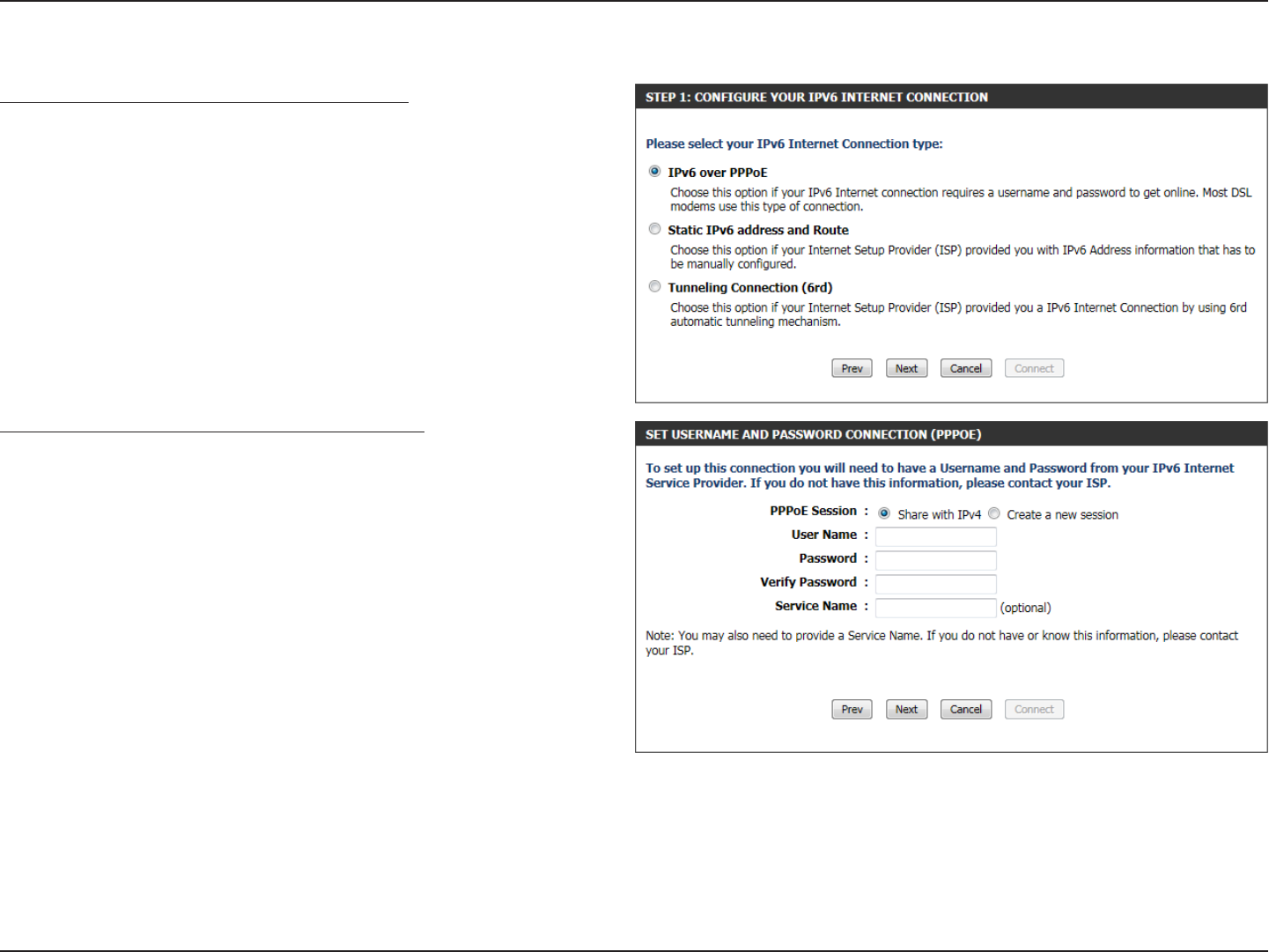Click the 'Service Name' field label
Screen dimensions: 1269x952
click(815, 606)
